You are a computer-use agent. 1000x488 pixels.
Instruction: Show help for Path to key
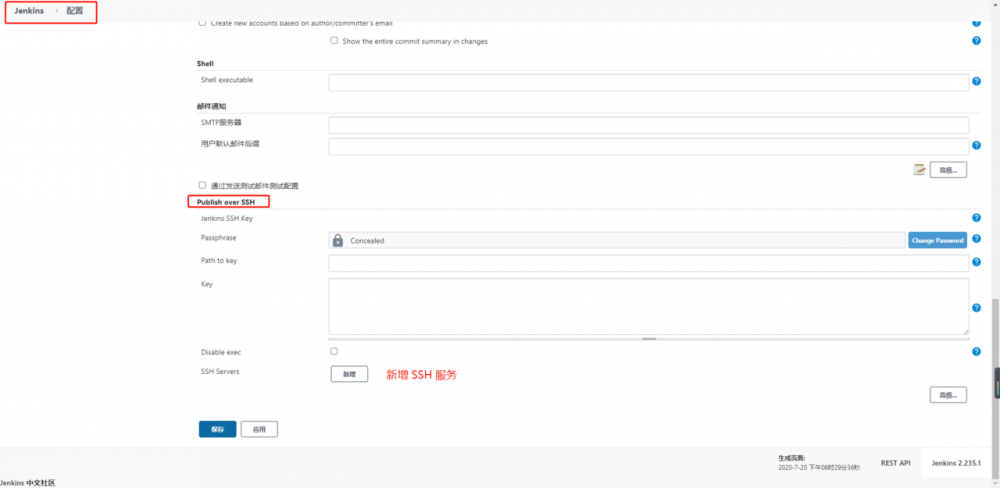[x=976, y=263]
